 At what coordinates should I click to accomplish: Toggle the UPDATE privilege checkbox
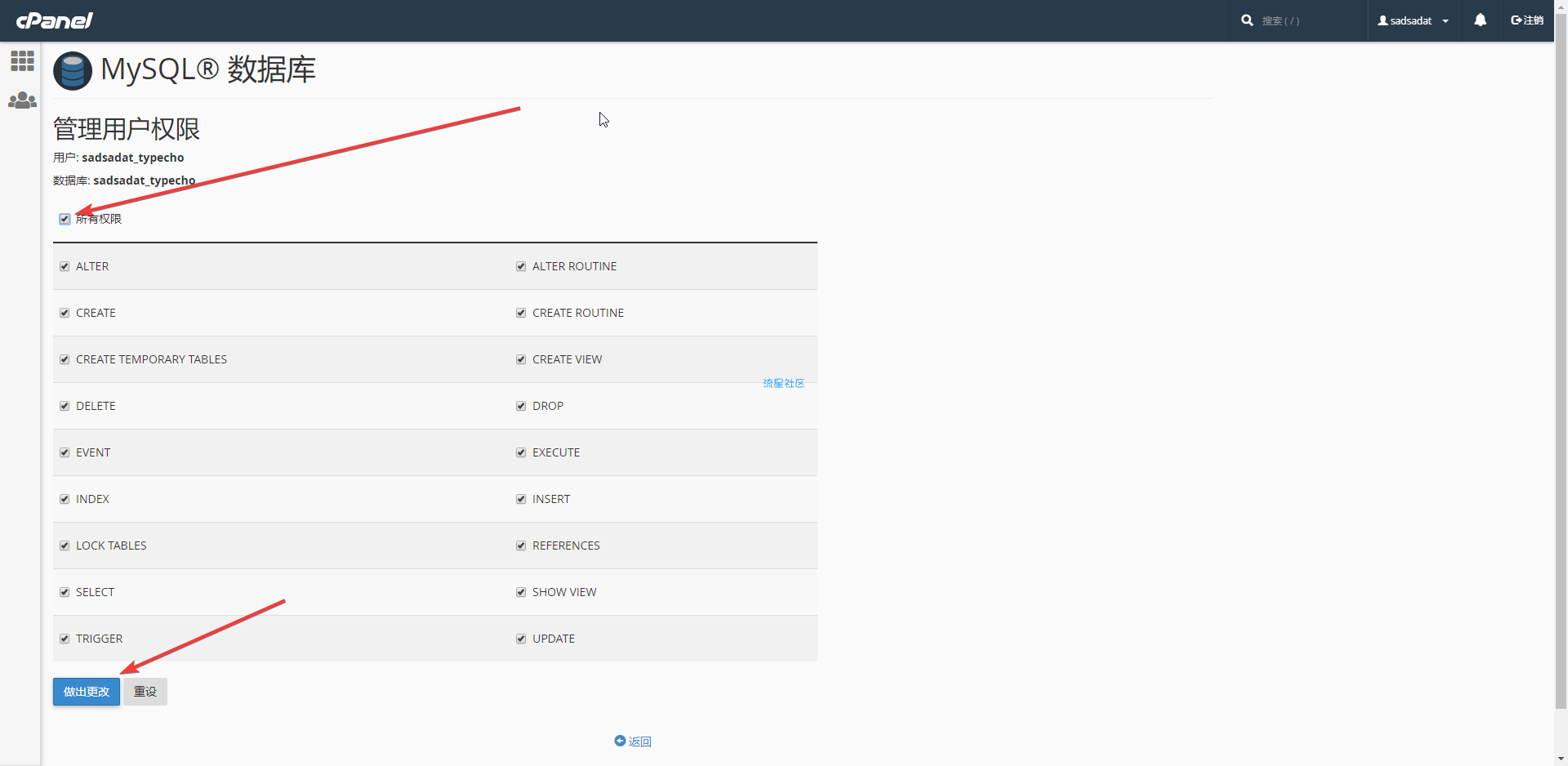pyautogui.click(x=521, y=639)
